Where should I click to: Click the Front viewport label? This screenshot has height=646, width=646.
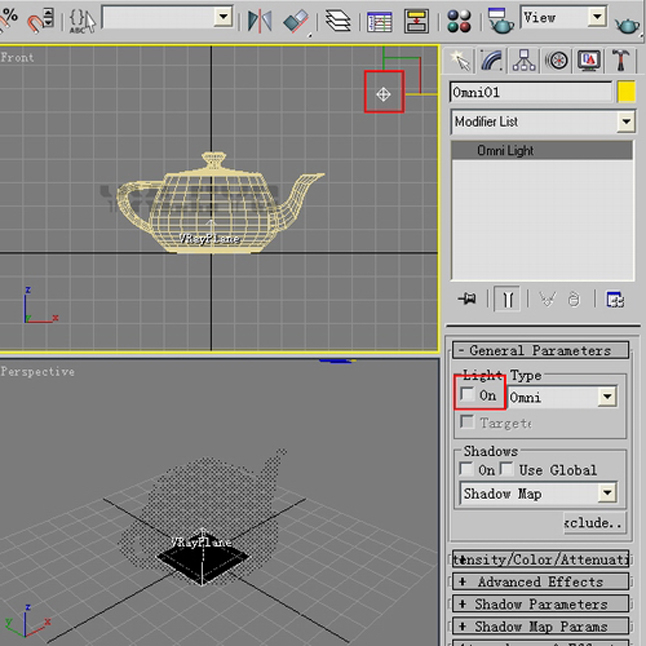[x=17, y=57]
